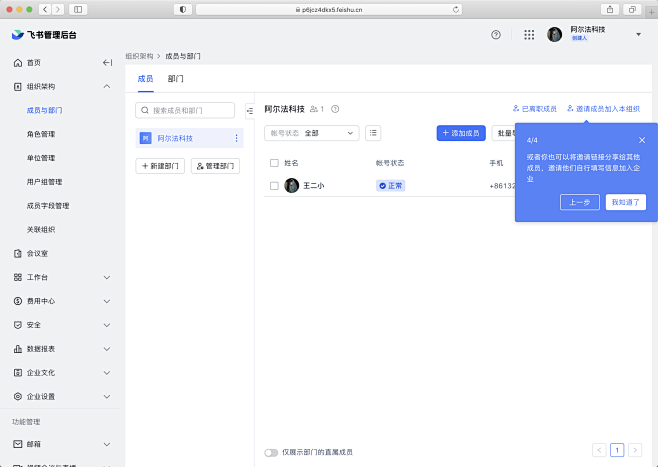Click the 邮箱 envelope icon in sidebar
Viewport: 658px width, 467px height.
[x=18, y=444]
